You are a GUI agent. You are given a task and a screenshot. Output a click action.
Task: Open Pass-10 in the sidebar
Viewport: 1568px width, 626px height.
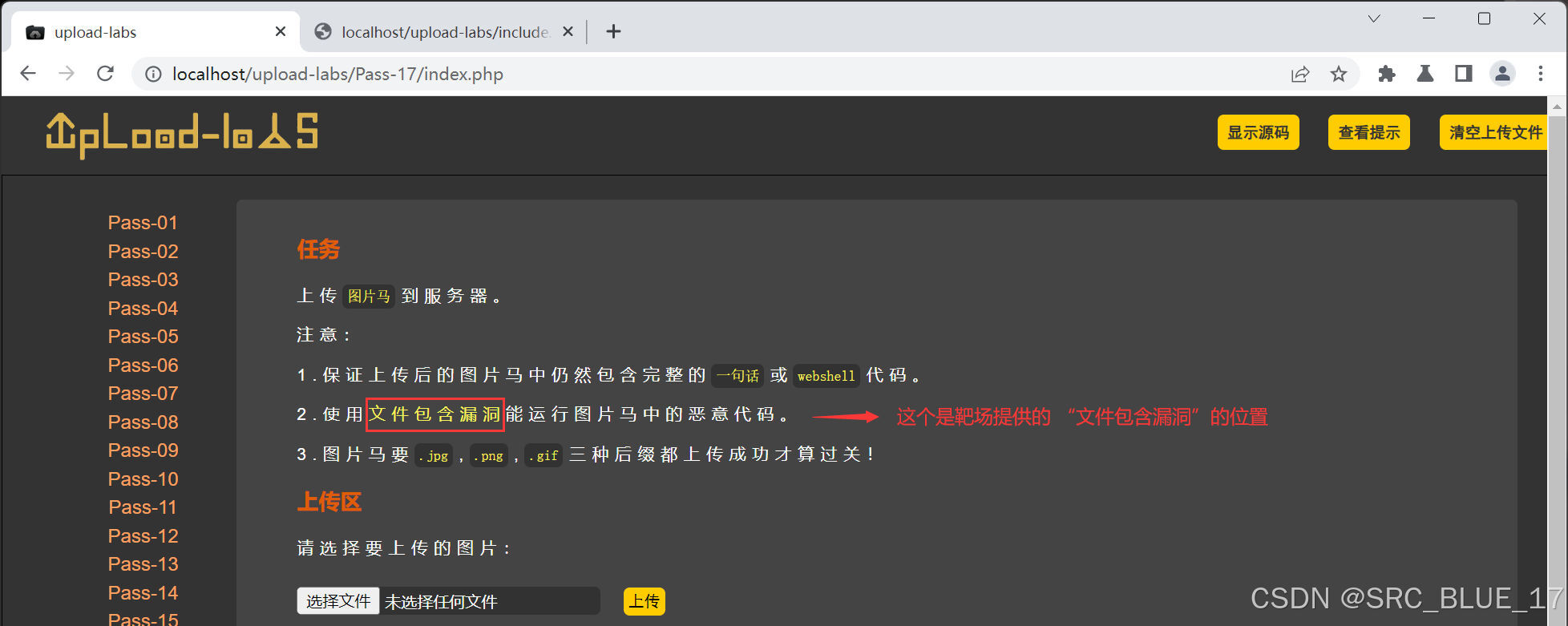[143, 479]
